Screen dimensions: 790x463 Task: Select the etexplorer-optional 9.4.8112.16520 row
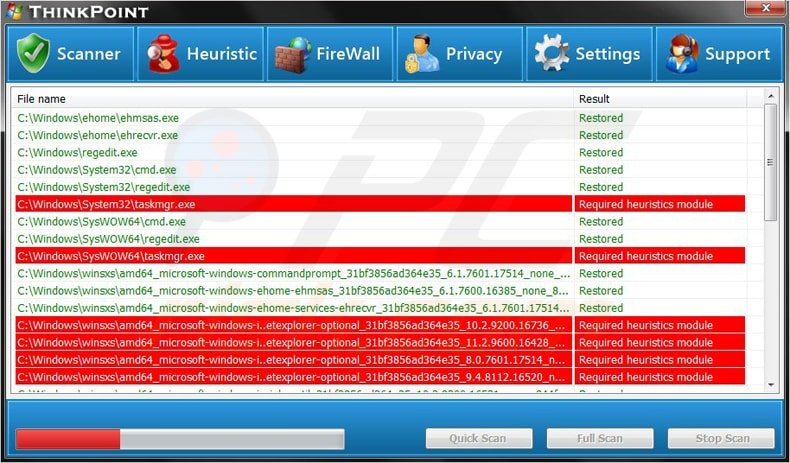click(380, 377)
